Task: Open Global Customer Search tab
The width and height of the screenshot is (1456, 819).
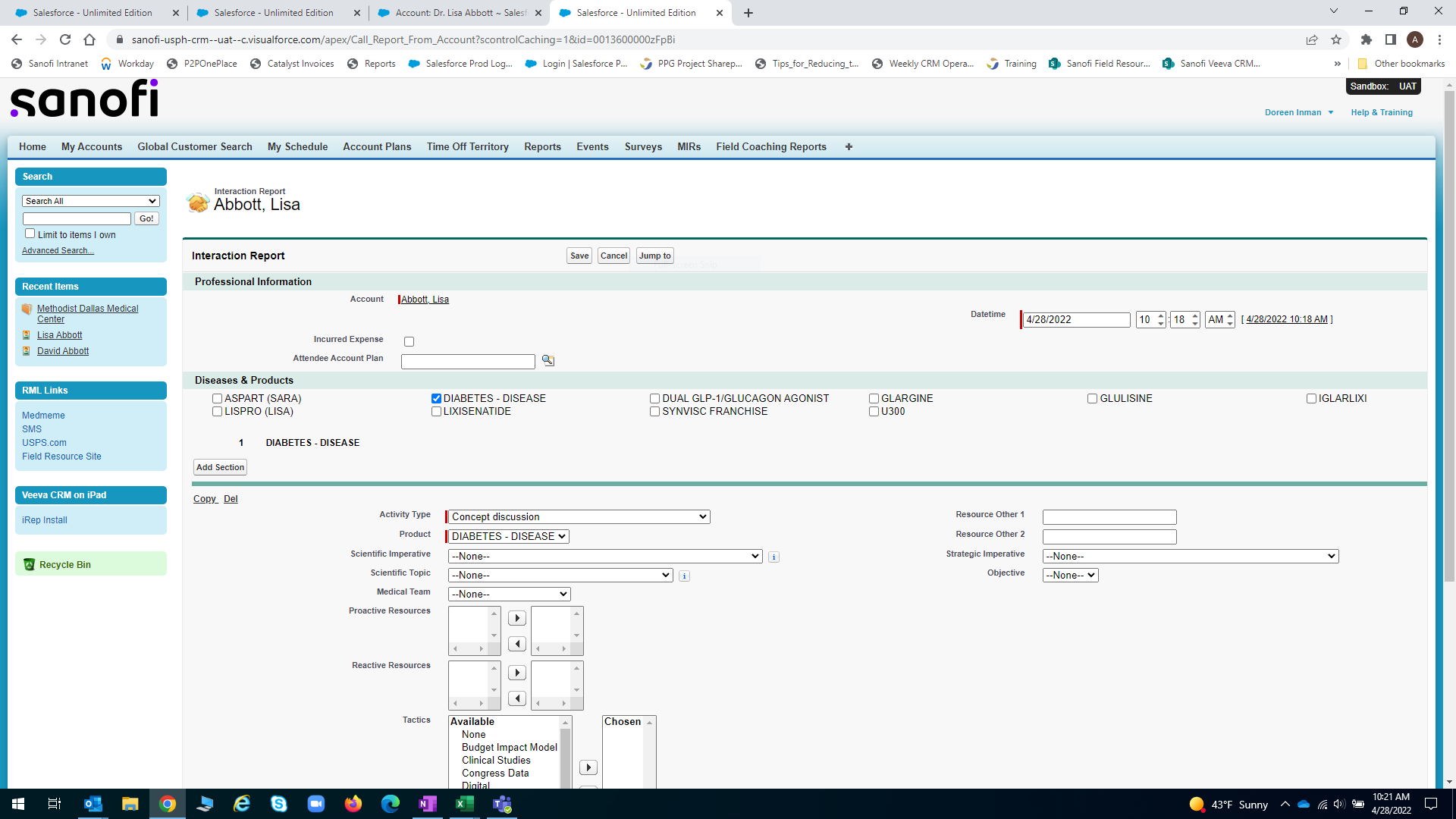Action: (195, 147)
